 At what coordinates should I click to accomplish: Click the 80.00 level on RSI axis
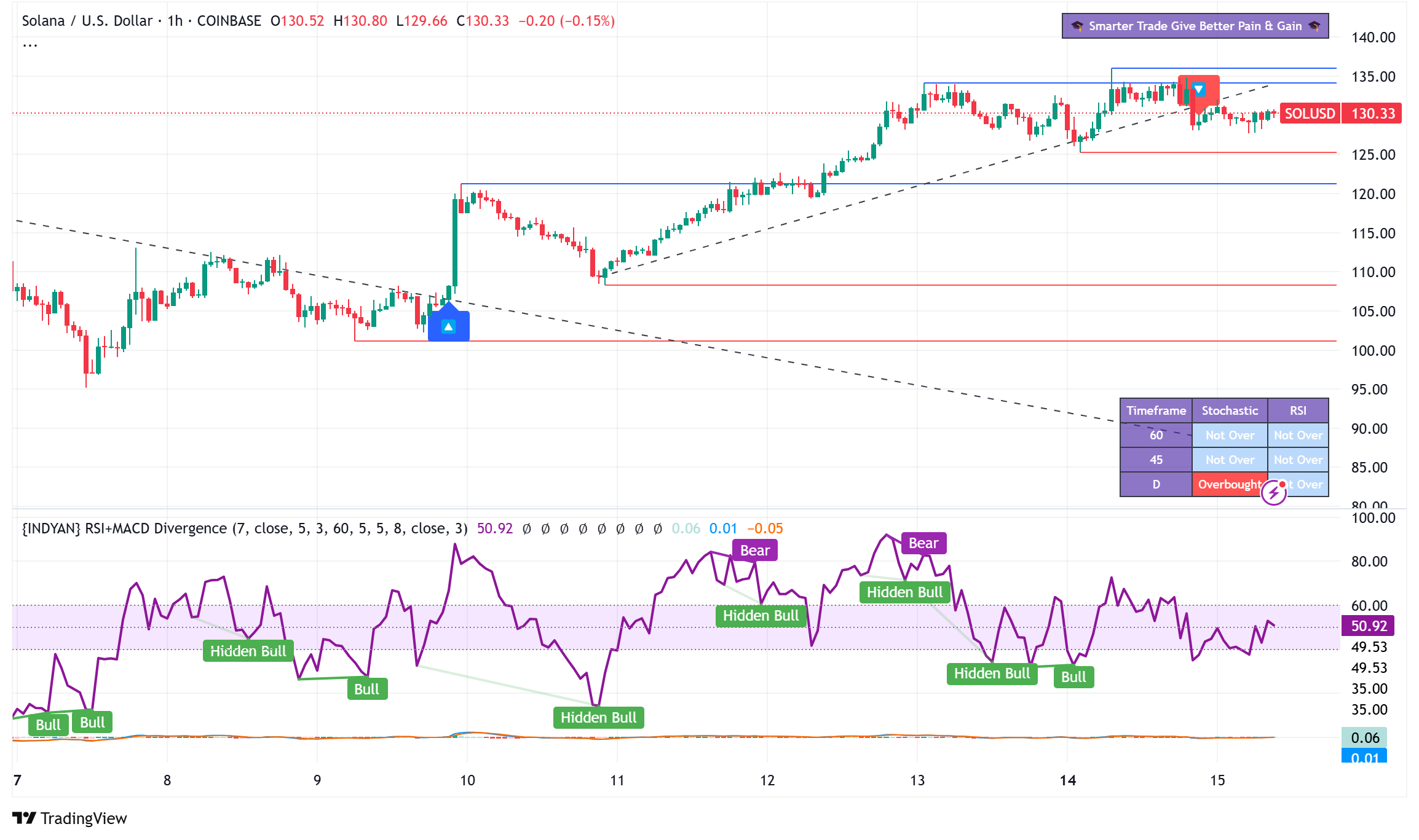click(x=1369, y=562)
